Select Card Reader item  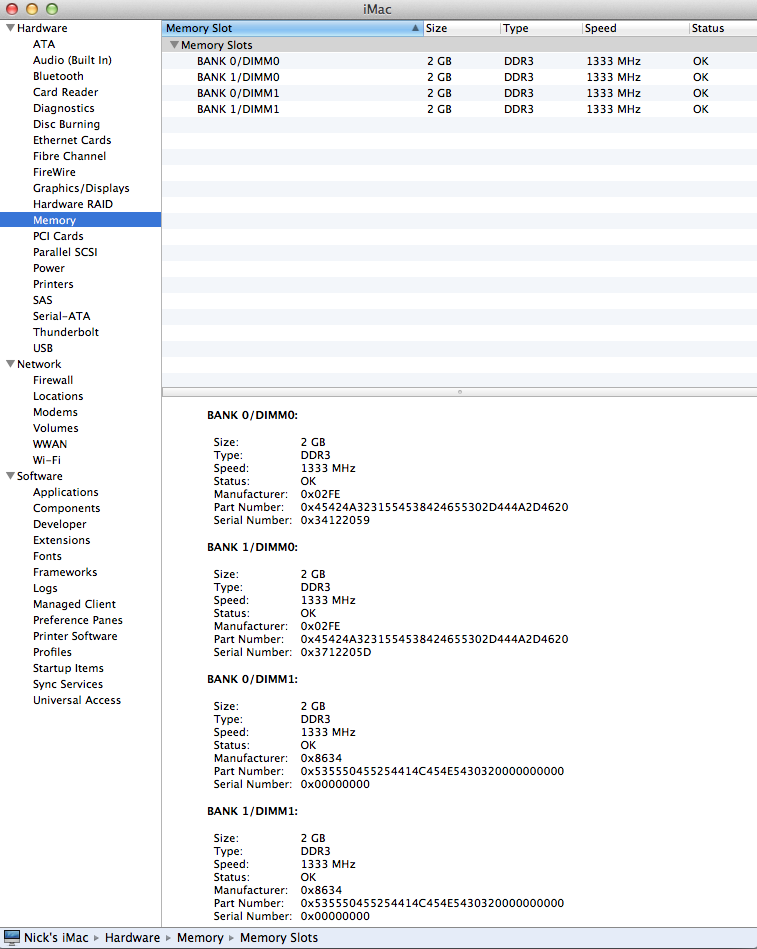pos(65,92)
